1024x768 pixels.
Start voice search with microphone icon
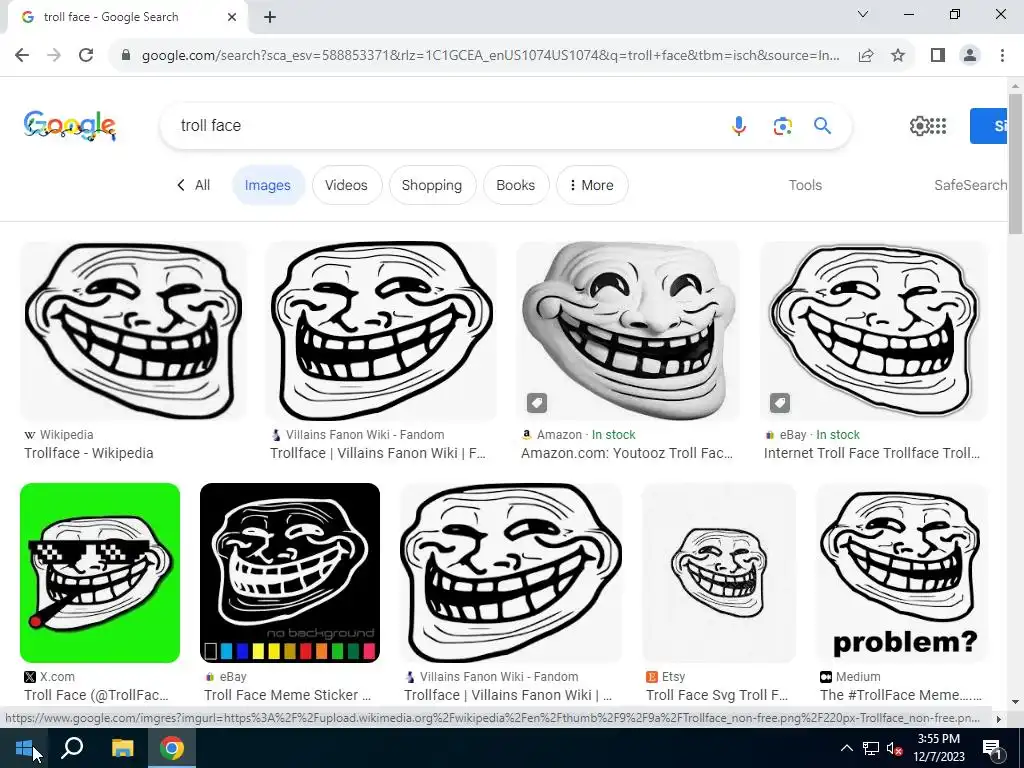(x=739, y=125)
